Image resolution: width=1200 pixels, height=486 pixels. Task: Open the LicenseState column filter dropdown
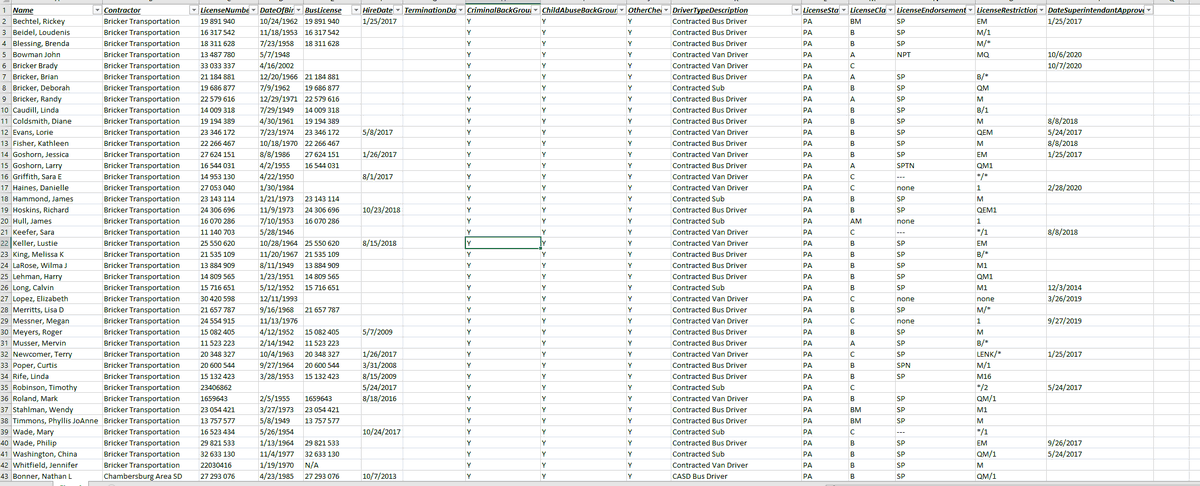pos(842,9)
